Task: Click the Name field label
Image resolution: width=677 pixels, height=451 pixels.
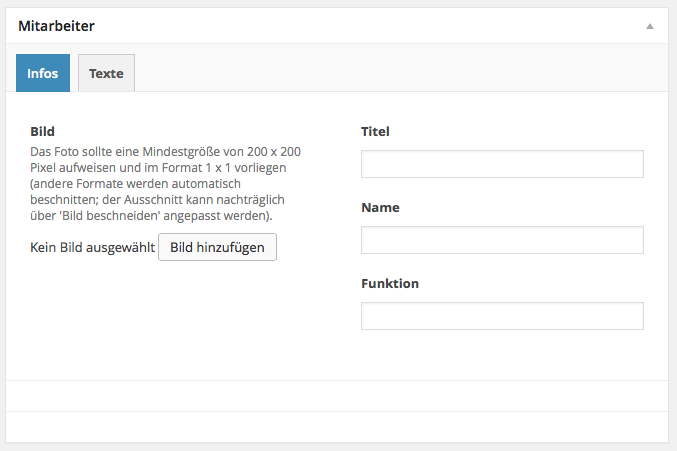Action: pos(380,207)
